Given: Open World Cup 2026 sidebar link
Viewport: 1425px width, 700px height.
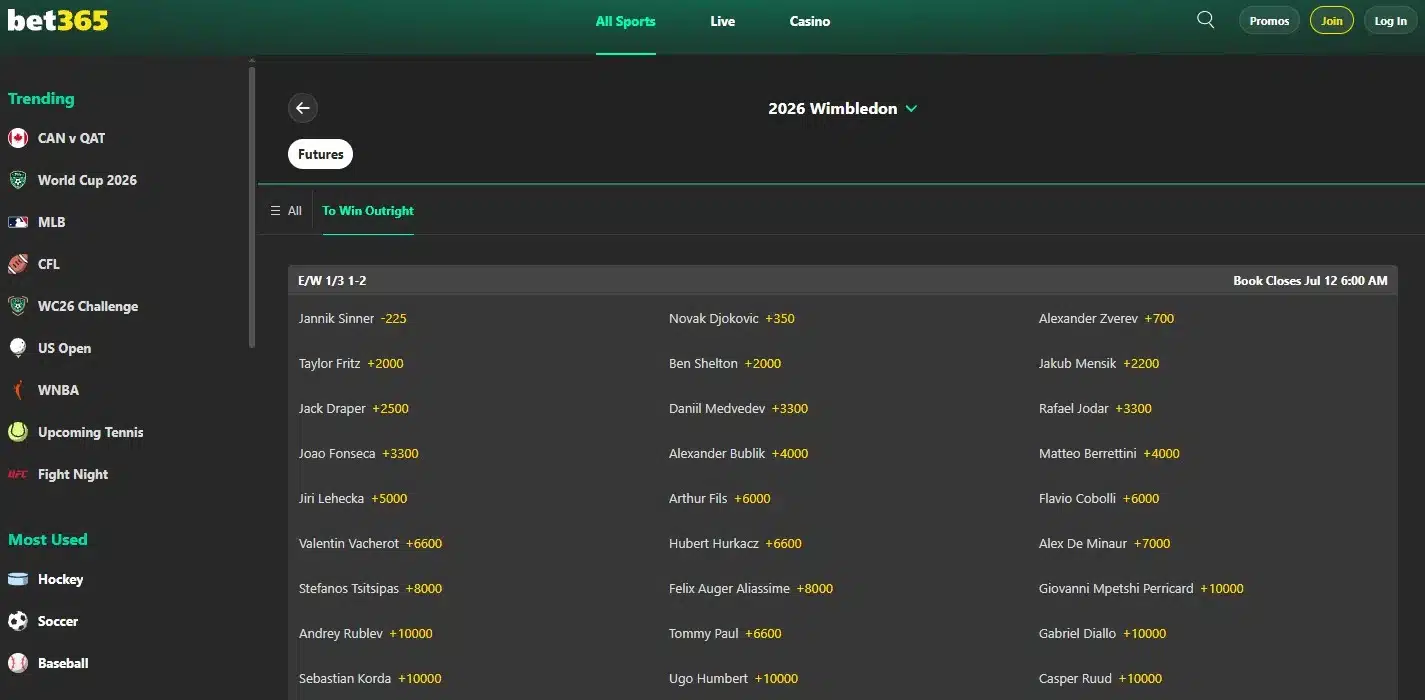Looking at the screenshot, I should click(x=87, y=180).
